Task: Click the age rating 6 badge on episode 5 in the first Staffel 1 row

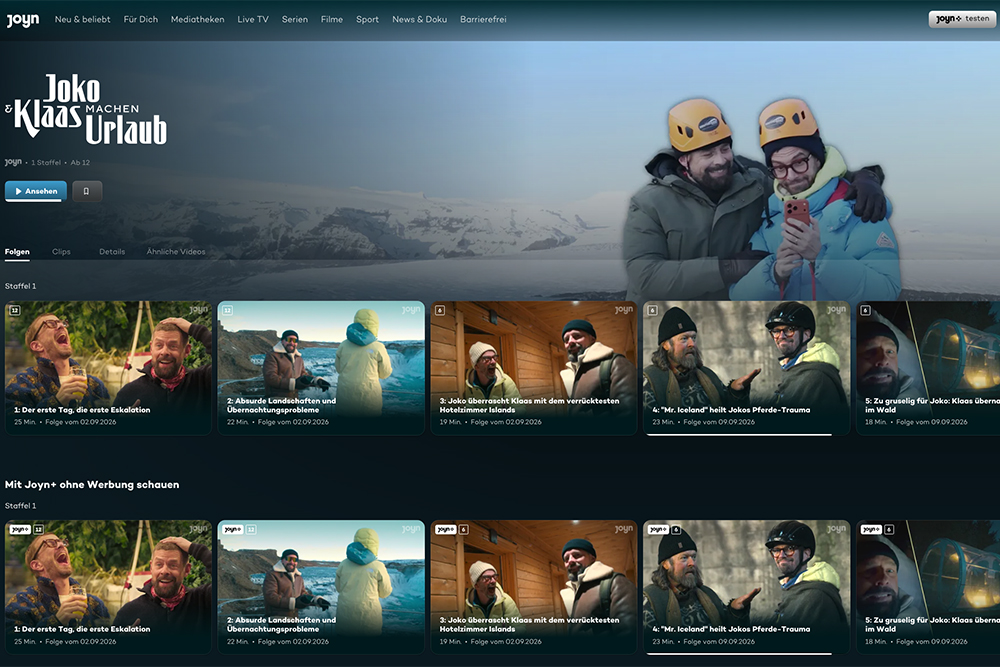Action: pyautogui.click(x=865, y=311)
